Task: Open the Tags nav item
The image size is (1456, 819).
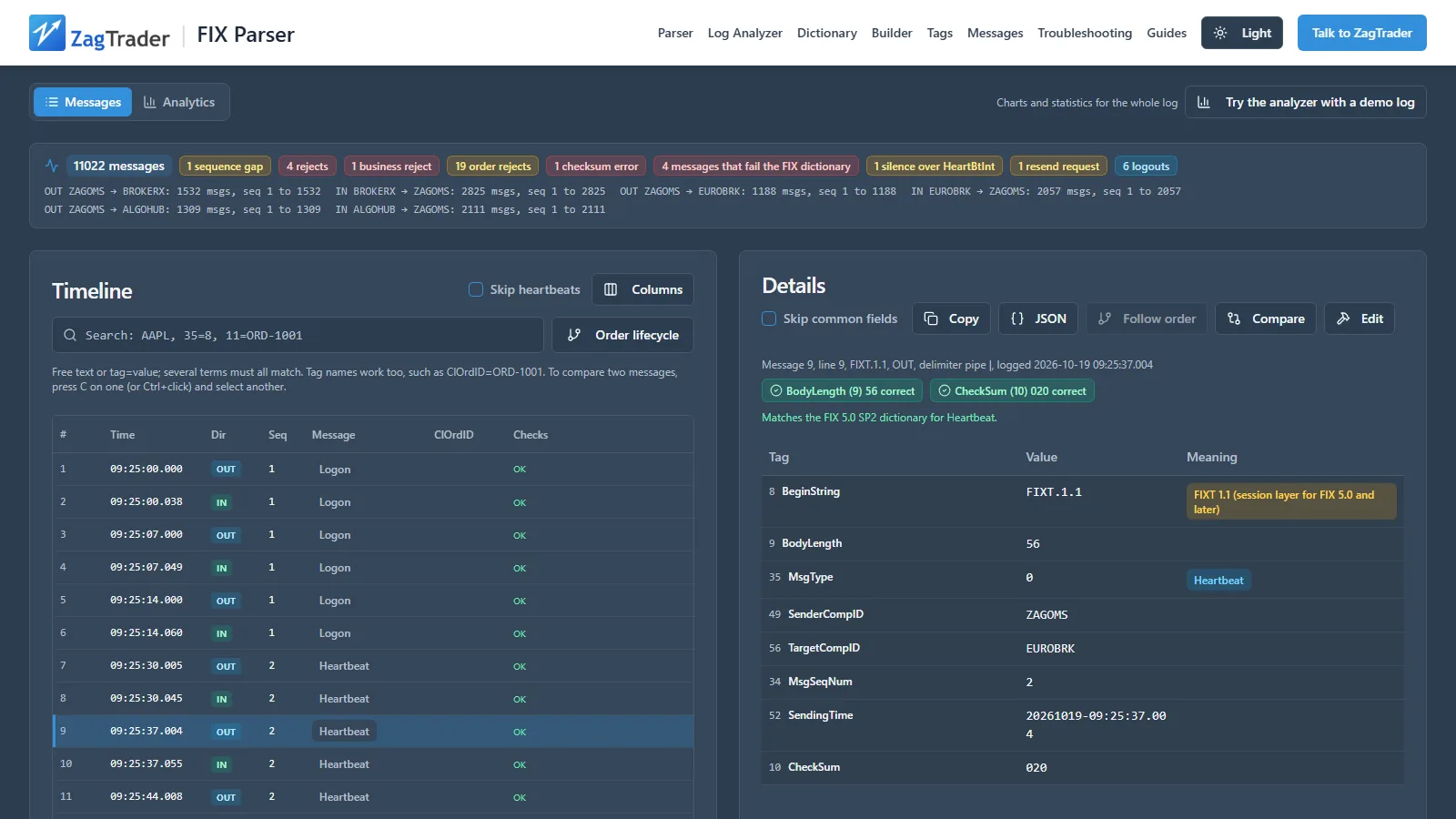Action: coord(939,33)
